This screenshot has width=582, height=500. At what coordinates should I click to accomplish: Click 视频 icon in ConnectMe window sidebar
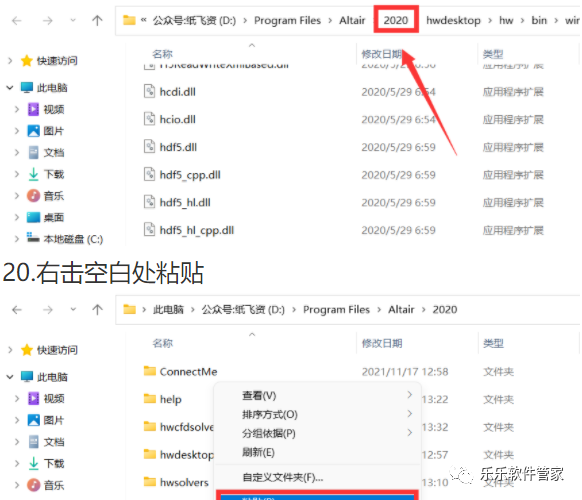[x=33, y=398]
